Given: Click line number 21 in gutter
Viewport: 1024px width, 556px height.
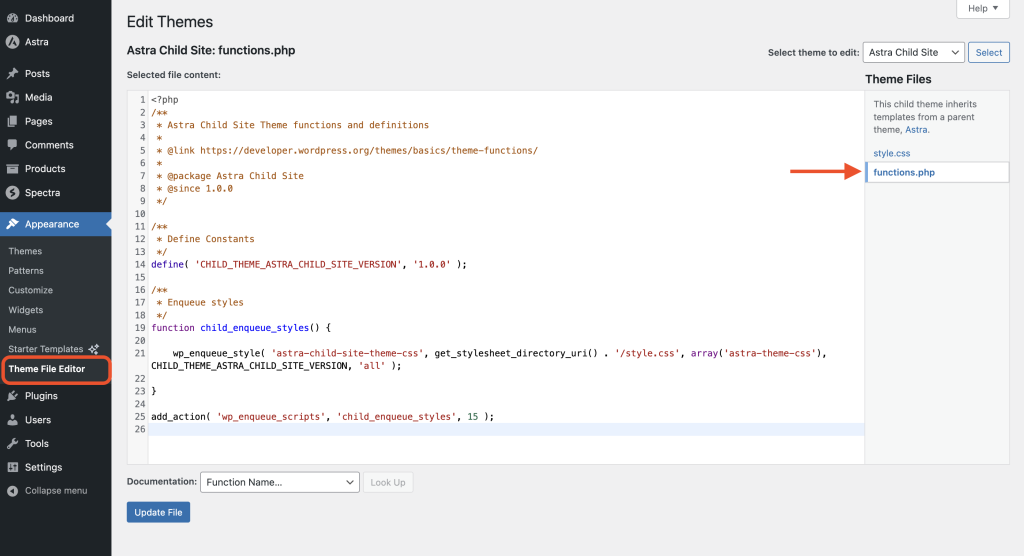Looking at the screenshot, I should coord(140,353).
